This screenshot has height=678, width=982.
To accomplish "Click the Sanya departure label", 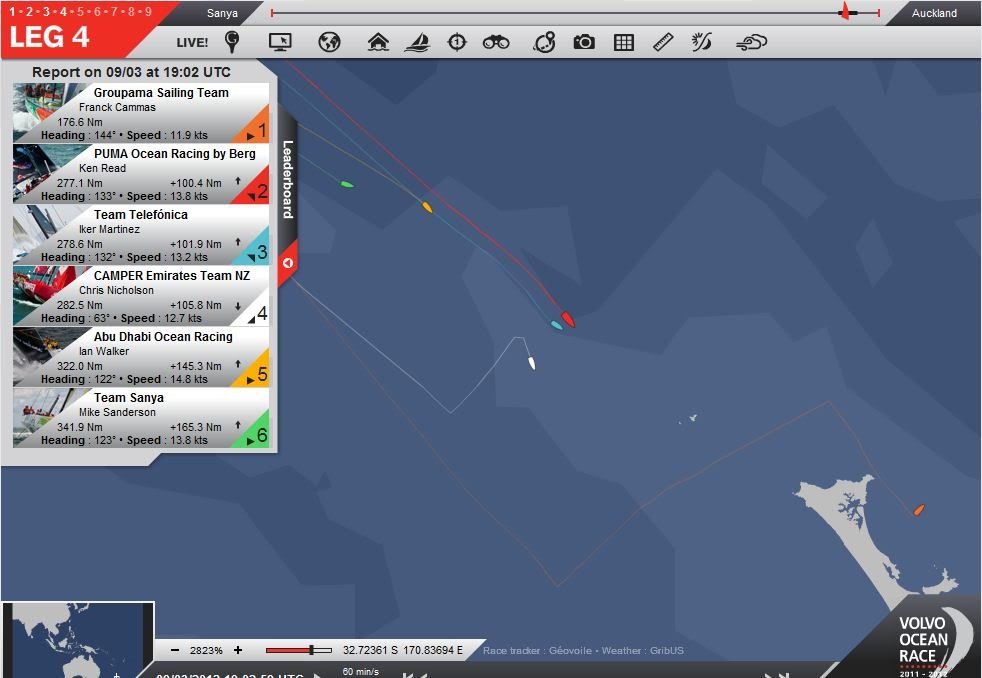I will 222,13.
